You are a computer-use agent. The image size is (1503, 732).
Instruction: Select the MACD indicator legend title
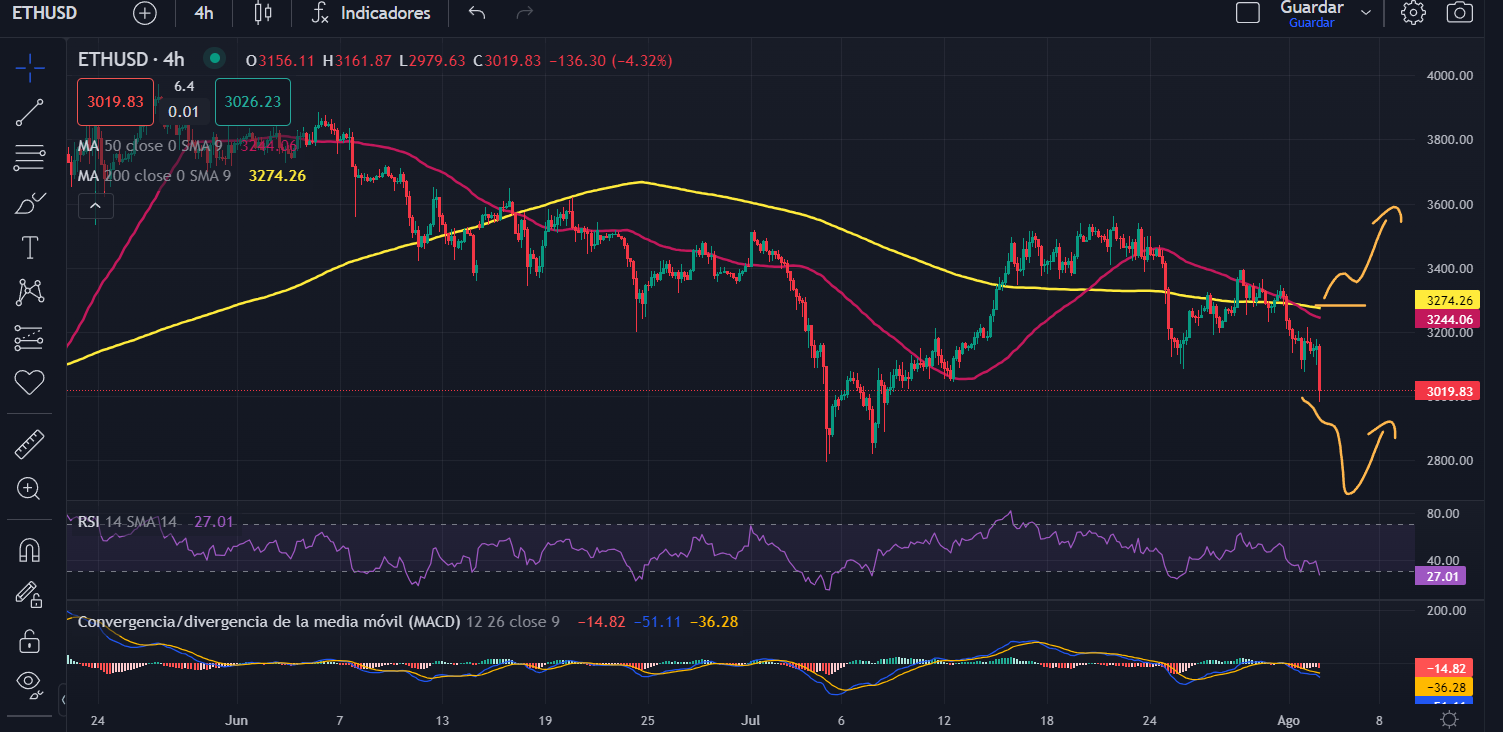[269, 621]
